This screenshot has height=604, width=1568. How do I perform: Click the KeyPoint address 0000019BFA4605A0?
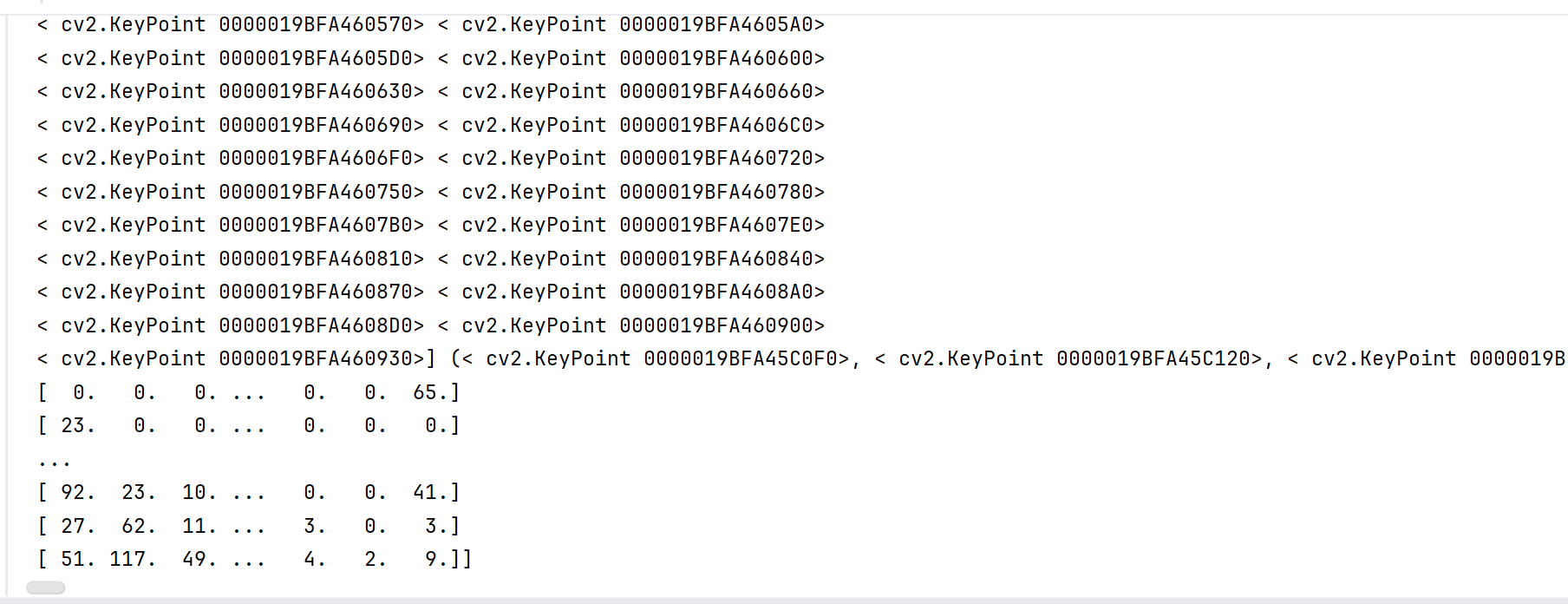pyautogui.click(x=716, y=25)
